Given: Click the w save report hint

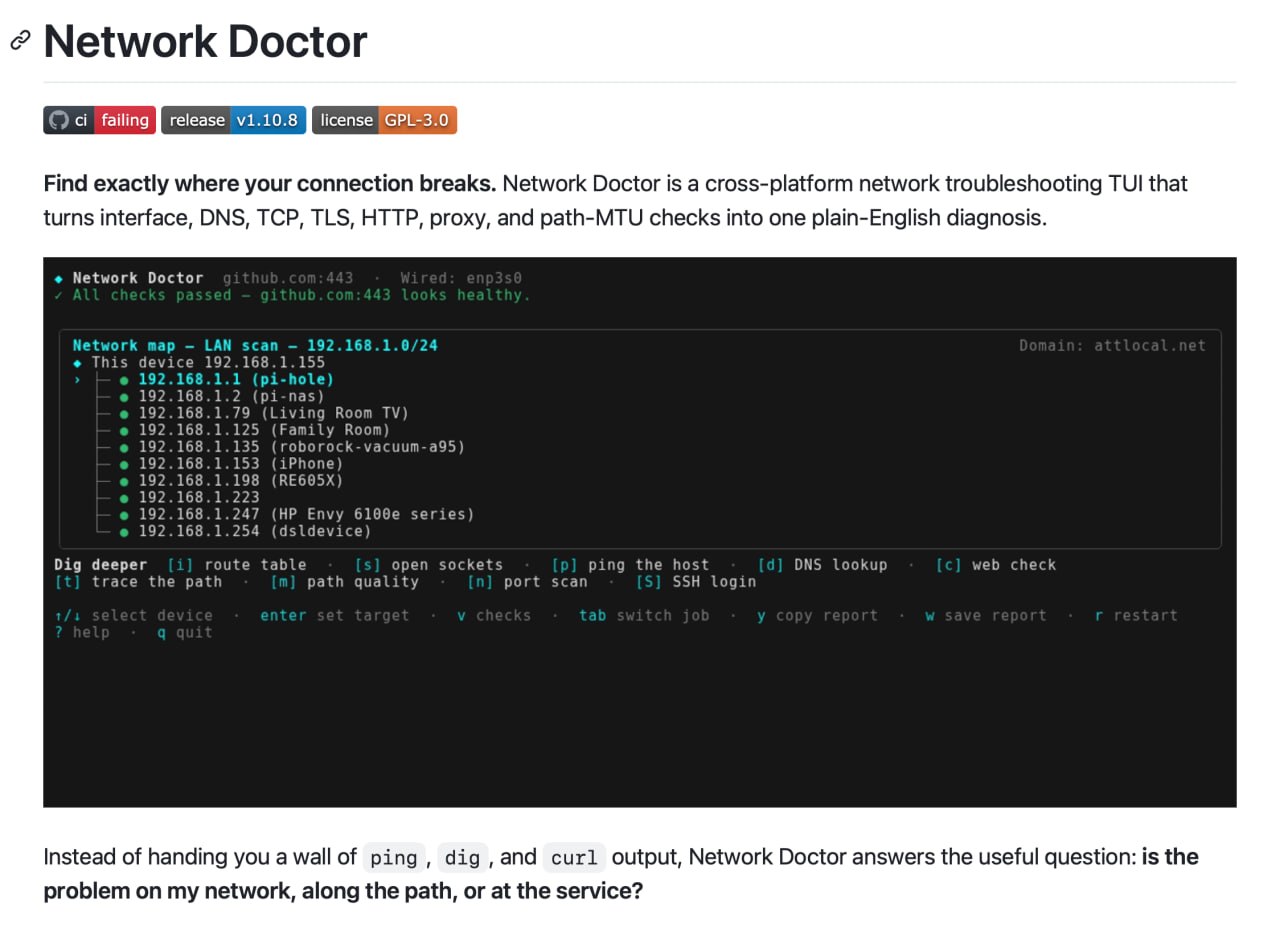Looking at the screenshot, I should [986, 616].
